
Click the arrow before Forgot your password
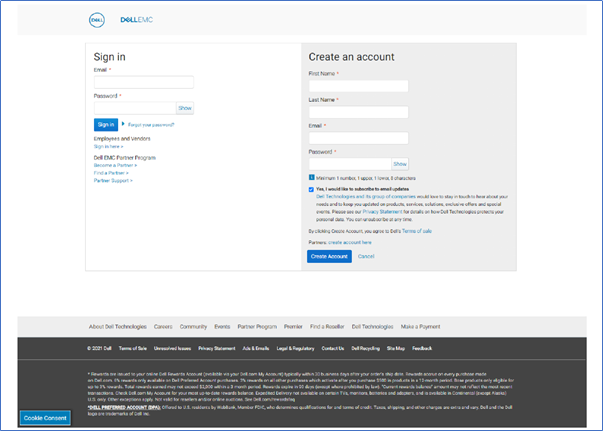point(123,124)
